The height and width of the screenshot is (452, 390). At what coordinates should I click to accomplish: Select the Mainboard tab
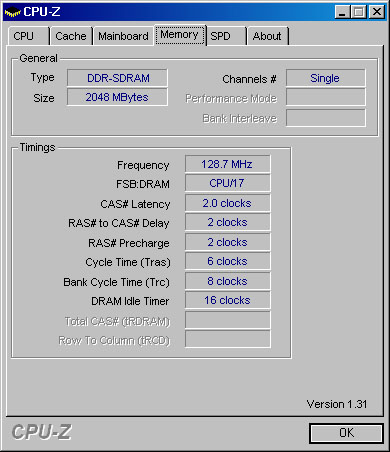click(x=123, y=36)
